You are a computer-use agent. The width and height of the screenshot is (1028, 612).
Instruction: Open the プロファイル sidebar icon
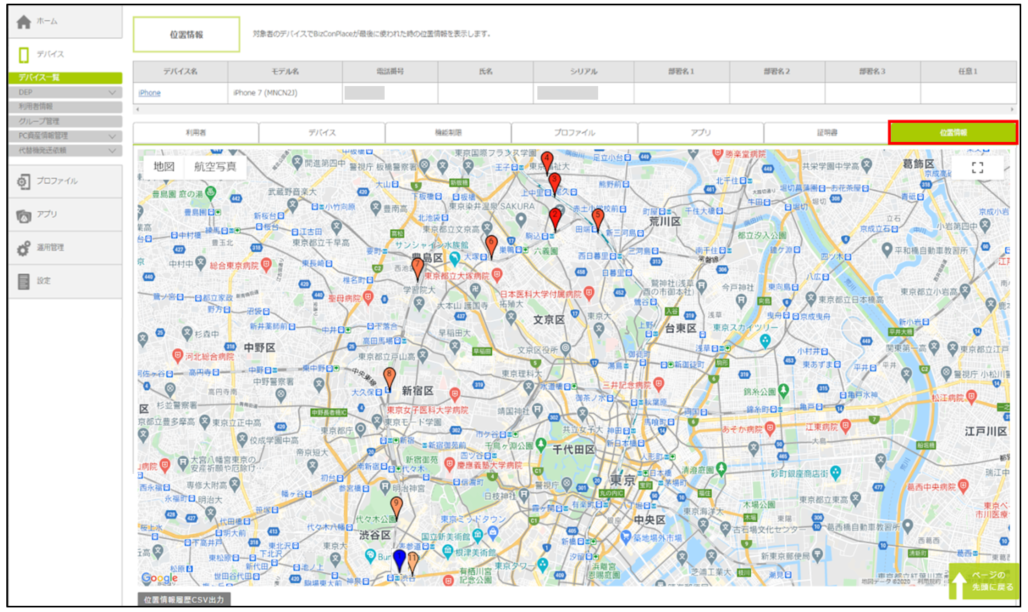click(24, 181)
